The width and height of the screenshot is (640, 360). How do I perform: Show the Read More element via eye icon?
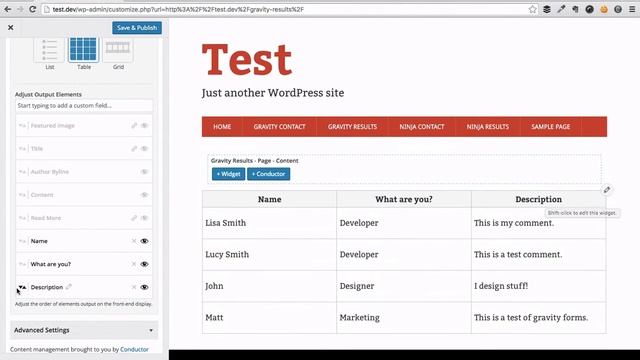(x=144, y=218)
